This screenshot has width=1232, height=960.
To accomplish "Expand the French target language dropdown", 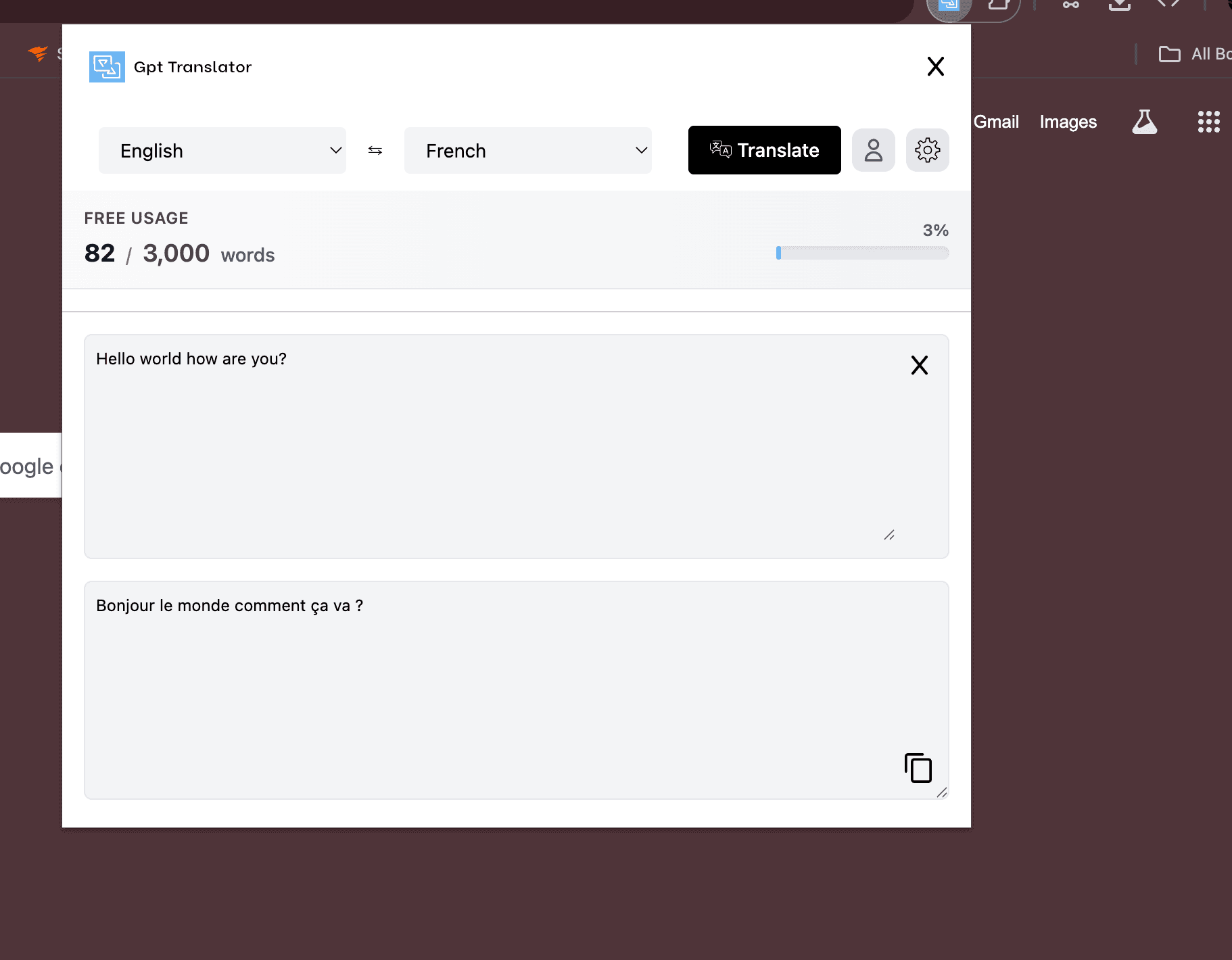I will pyautogui.click(x=528, y=151).
